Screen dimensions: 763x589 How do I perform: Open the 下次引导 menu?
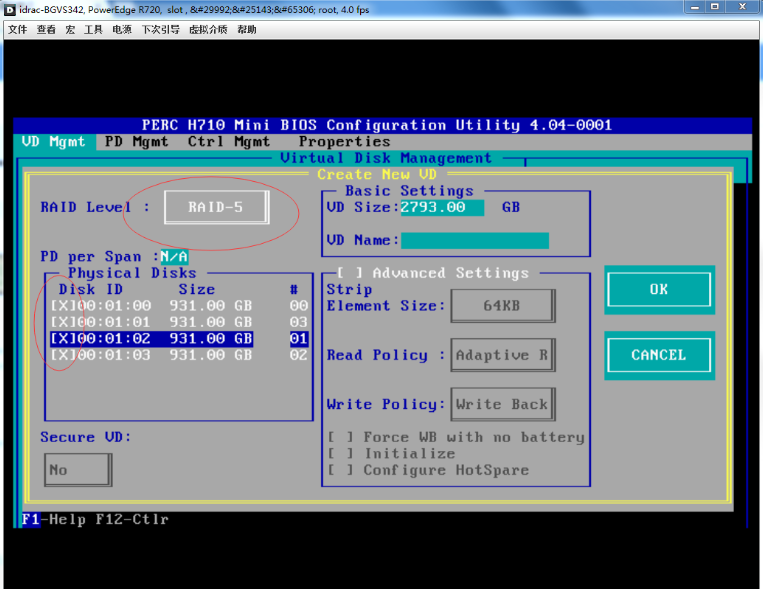(161, 30)
